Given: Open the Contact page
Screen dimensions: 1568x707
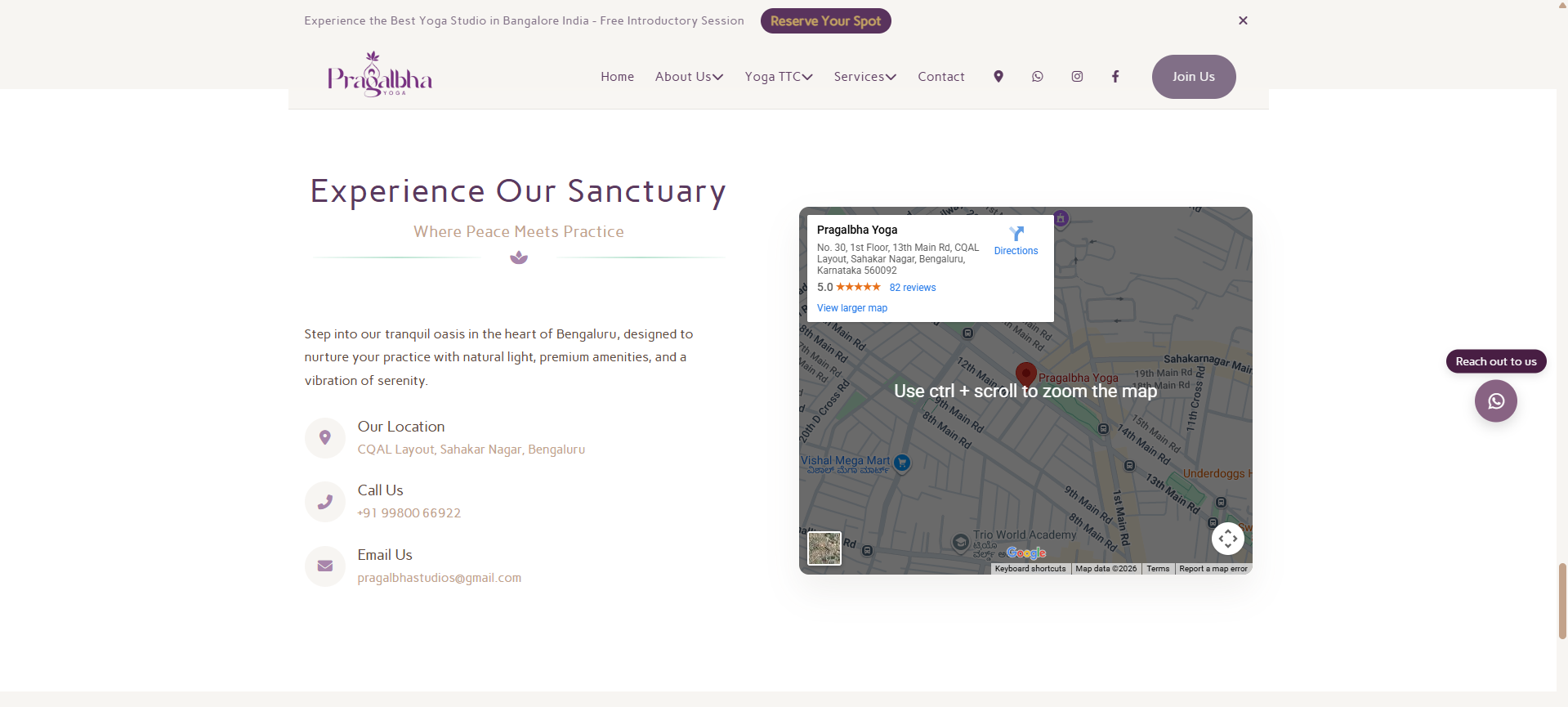Looking at the screenshot, I should coord(941,76).
